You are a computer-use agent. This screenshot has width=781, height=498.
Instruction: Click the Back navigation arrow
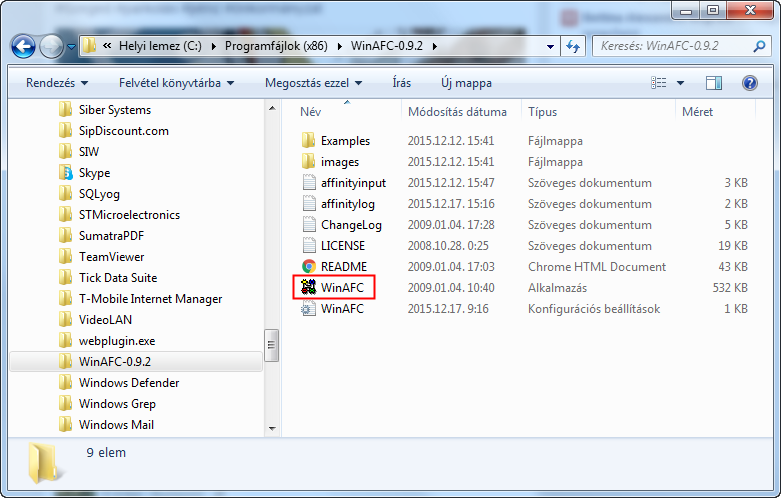click(x=23, y=47)
